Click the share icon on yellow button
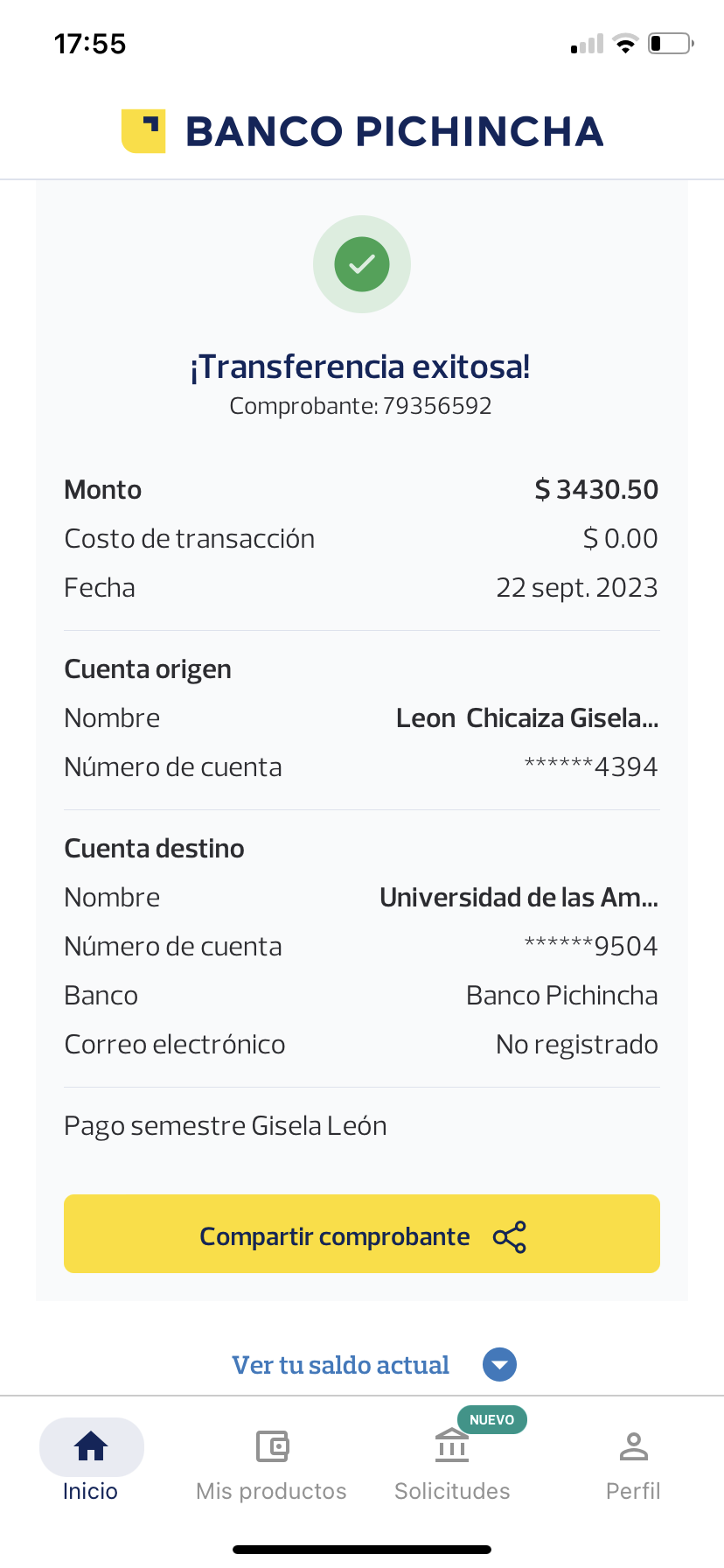Image resolution: width=724 pixels, height=1568 pixels. (x=509, y=1237)
